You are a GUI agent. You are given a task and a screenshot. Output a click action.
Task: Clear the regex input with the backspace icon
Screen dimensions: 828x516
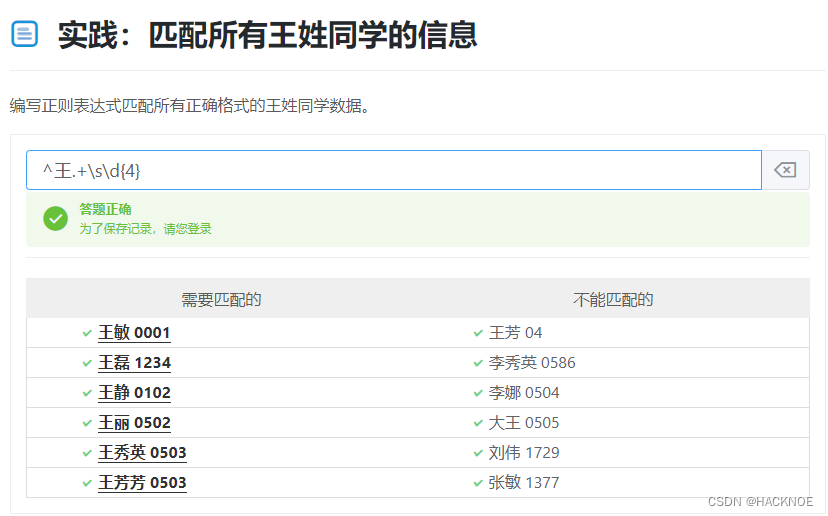point(785,170)
